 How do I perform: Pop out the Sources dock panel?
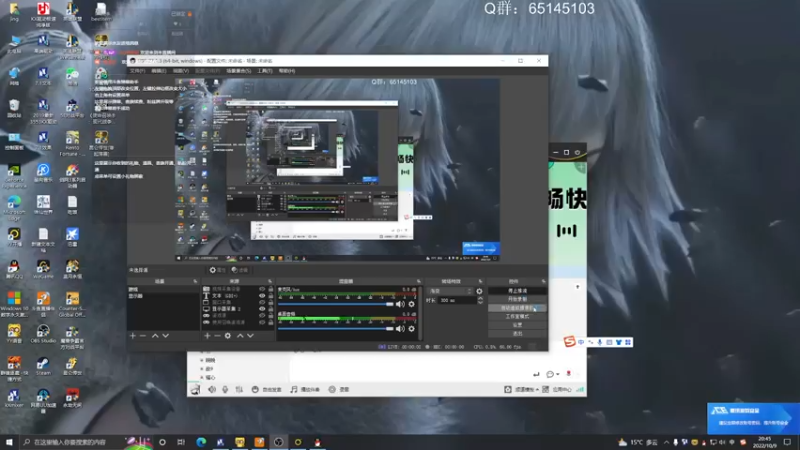[x=270, y=282]
